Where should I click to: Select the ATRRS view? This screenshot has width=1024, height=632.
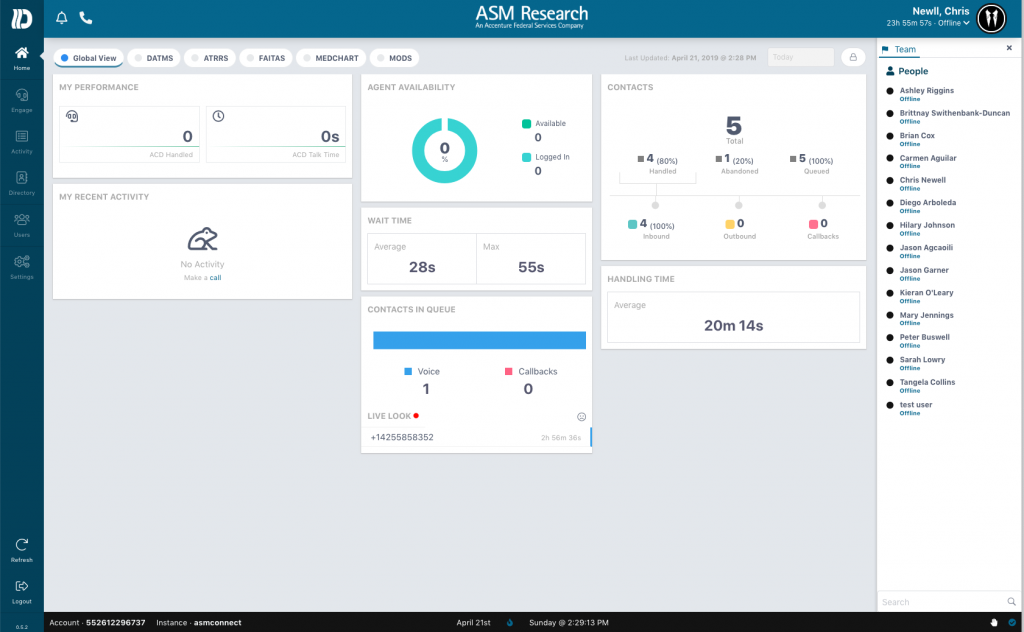click(210, 58)
